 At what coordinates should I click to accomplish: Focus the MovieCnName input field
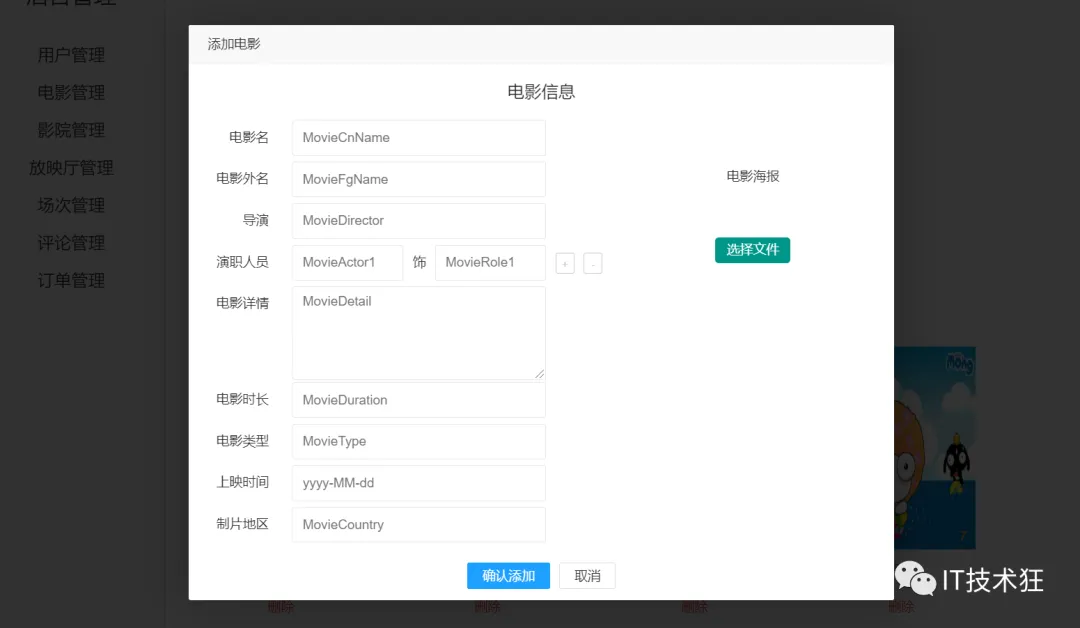(419, 138)
